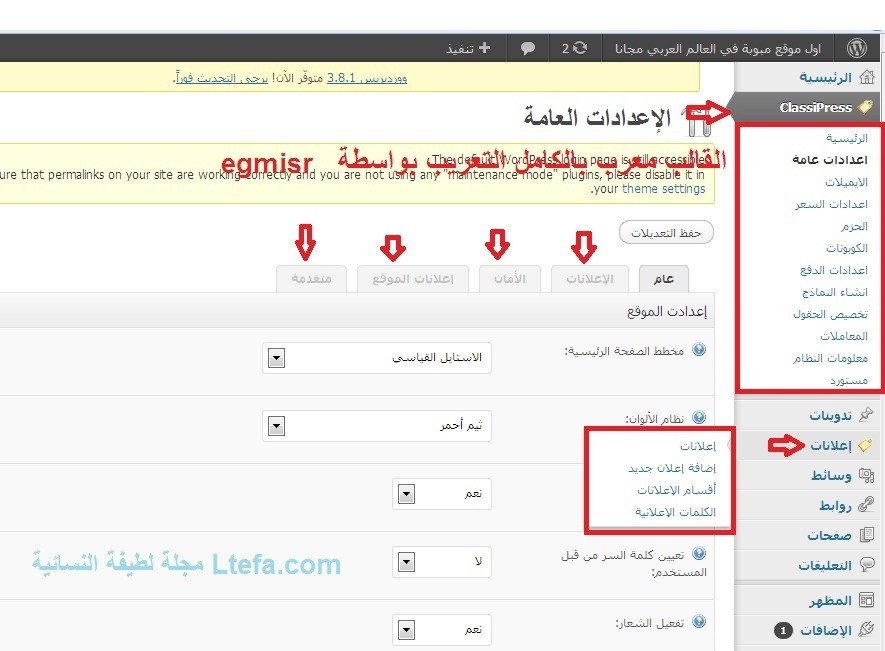
Task: Click the WordPress logo in admin bar
Action: tap(856, 48)
